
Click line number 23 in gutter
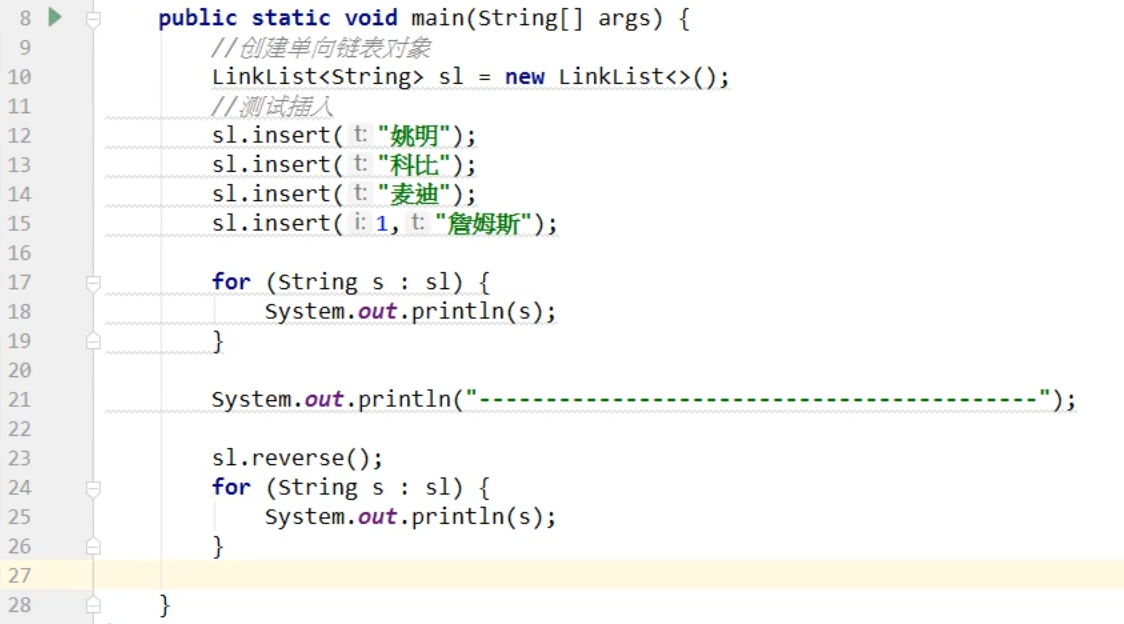pos(19,458)
